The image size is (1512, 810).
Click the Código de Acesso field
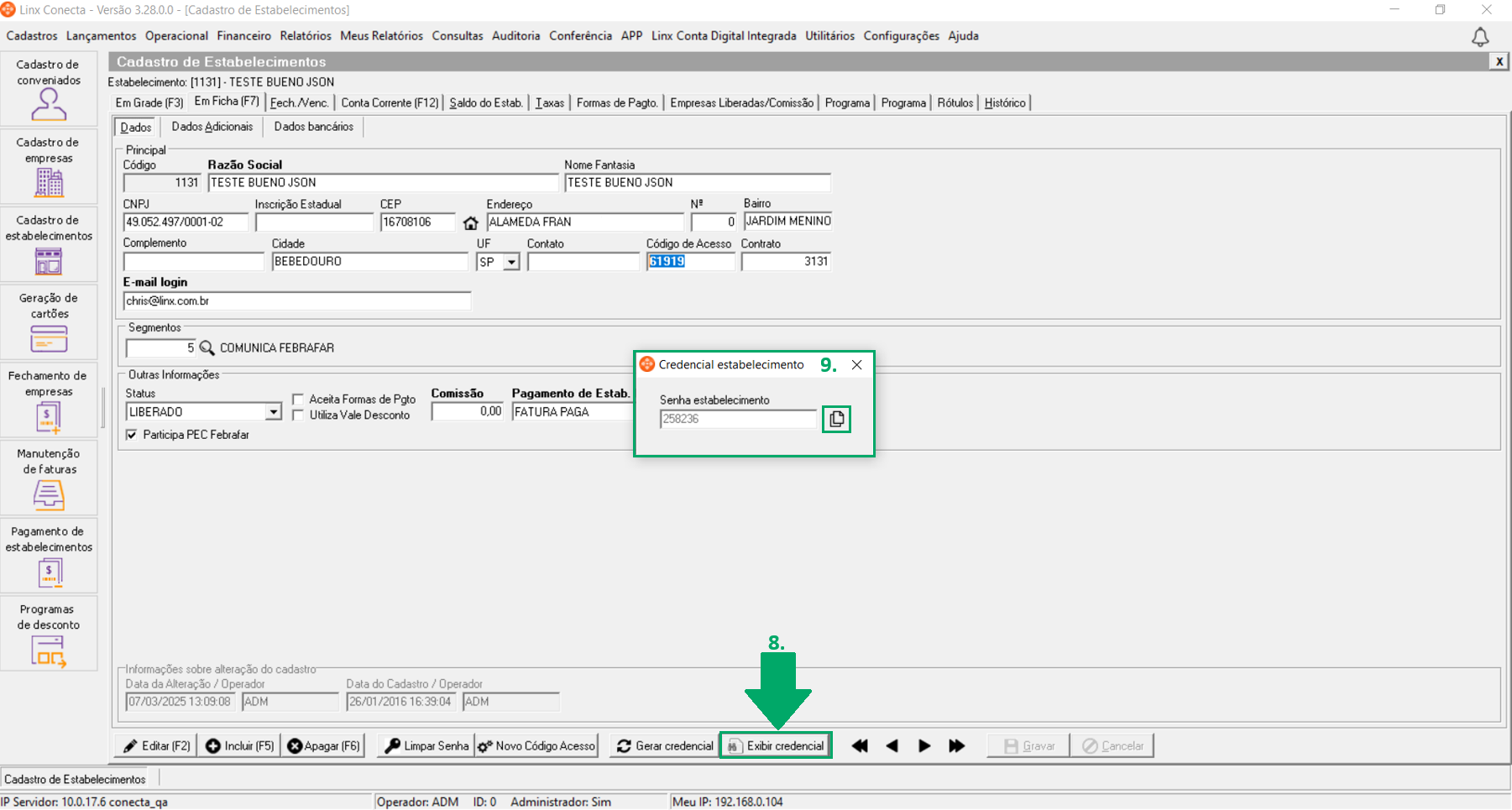pyautogui.click(x=691, y=262)
